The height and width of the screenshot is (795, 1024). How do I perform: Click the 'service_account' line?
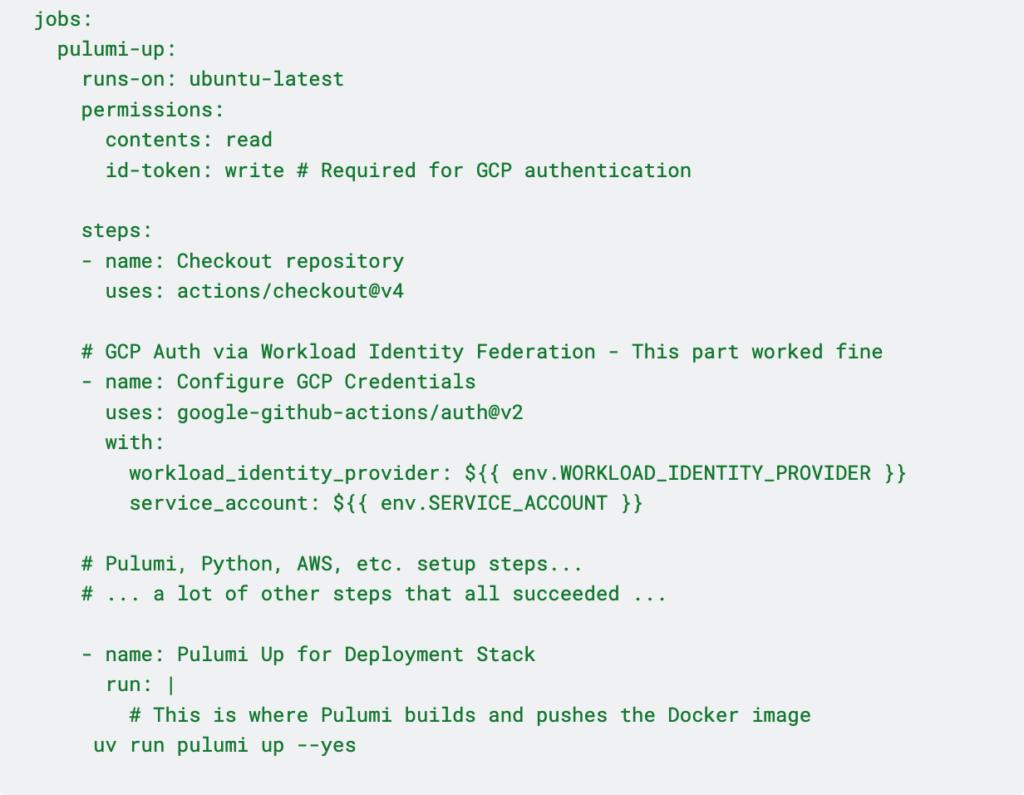coord(385,503)
